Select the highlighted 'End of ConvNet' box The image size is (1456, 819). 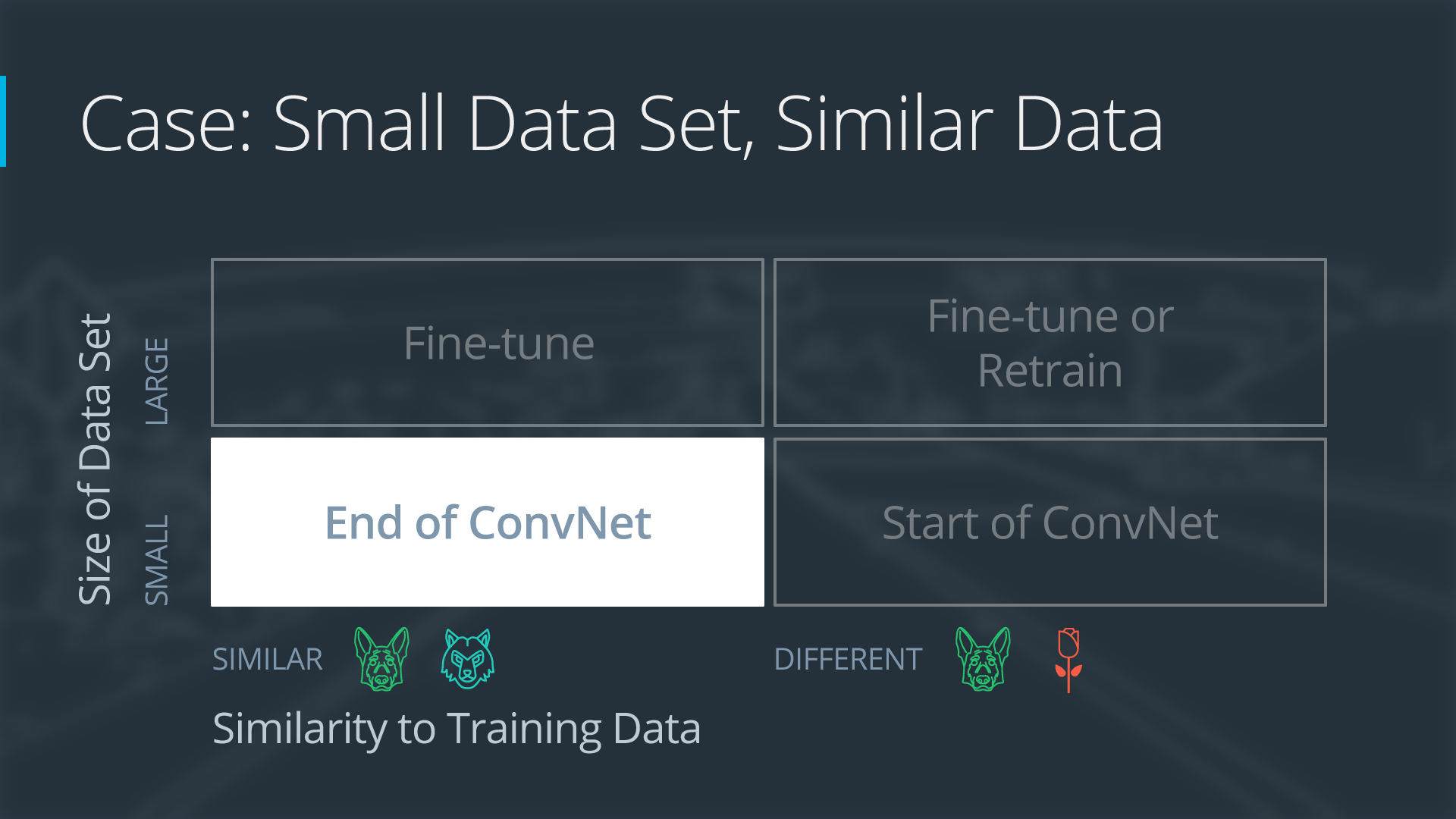pos(488,522)
